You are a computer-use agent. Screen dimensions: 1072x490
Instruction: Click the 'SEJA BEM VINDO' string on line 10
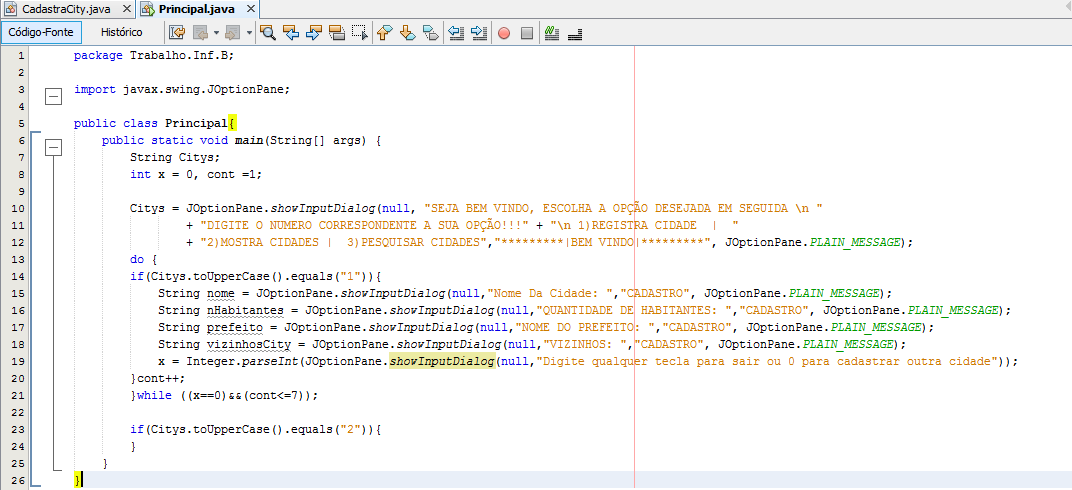623,208
